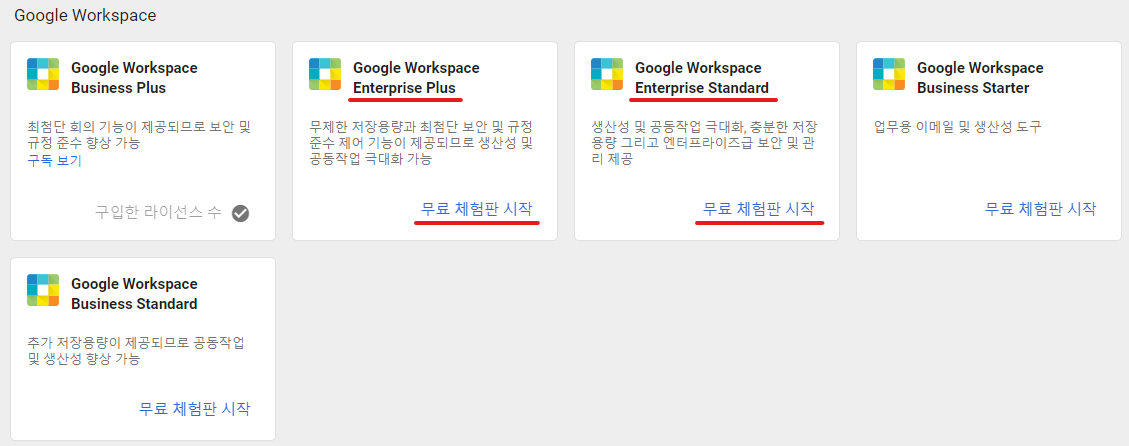1129x446 pixels.
Task: Select the Google Workspace Business Standard title
Action: pos(134,294)
